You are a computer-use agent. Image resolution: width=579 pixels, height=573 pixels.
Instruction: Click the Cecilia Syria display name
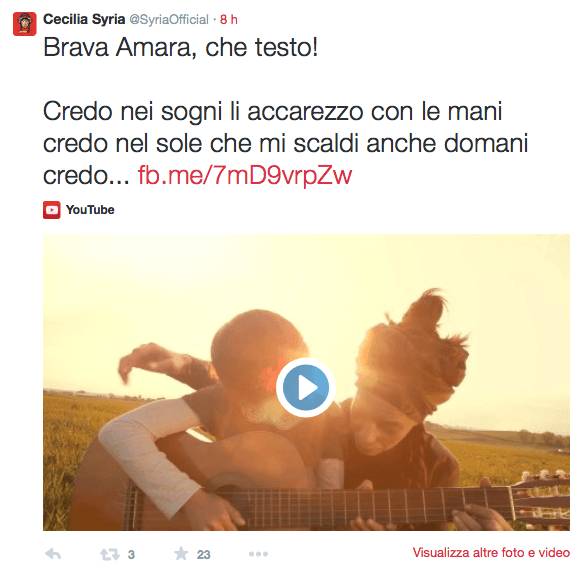point(84,19)
